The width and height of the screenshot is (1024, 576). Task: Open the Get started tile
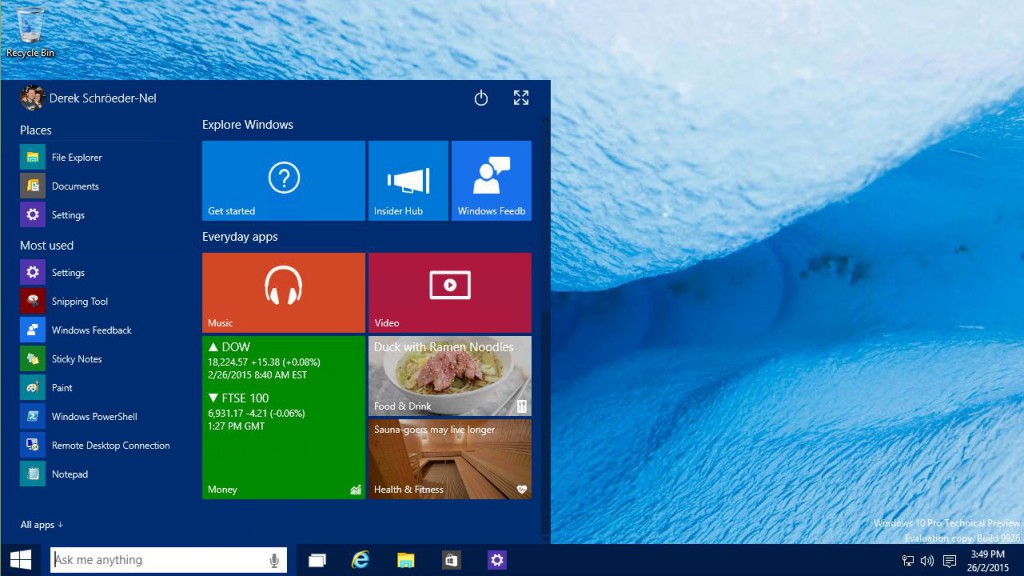(x=283, y=181)
